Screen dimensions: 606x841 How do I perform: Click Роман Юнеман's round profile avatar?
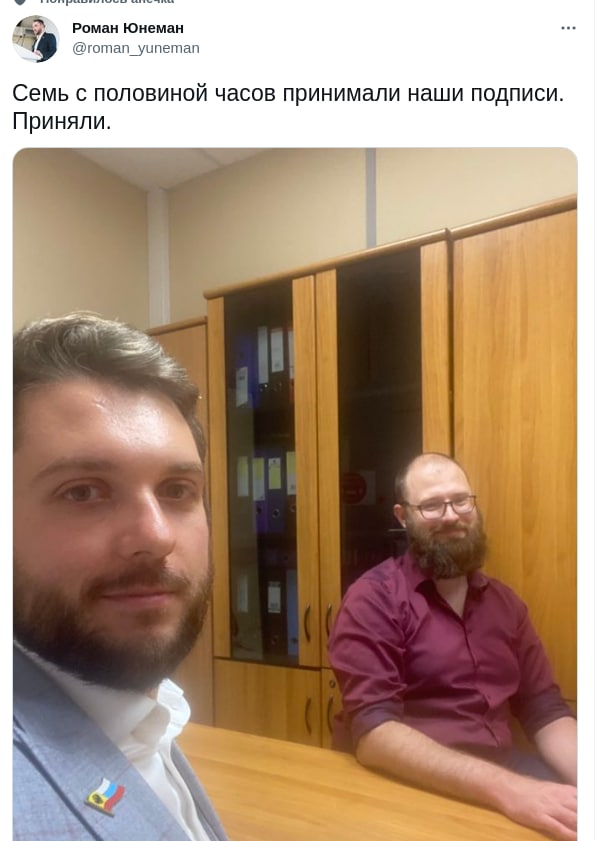pyautogui.click(x=36, y=39)
